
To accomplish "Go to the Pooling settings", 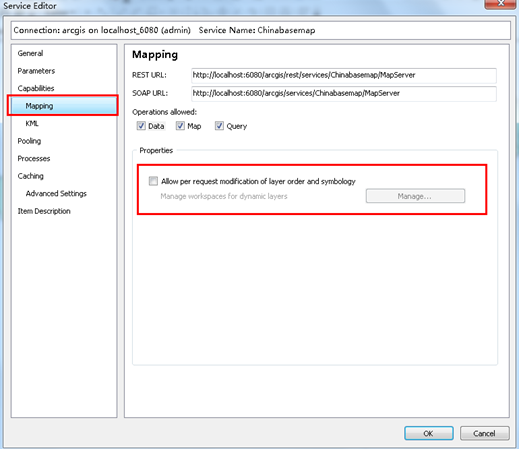I will (x=29, y=141).
